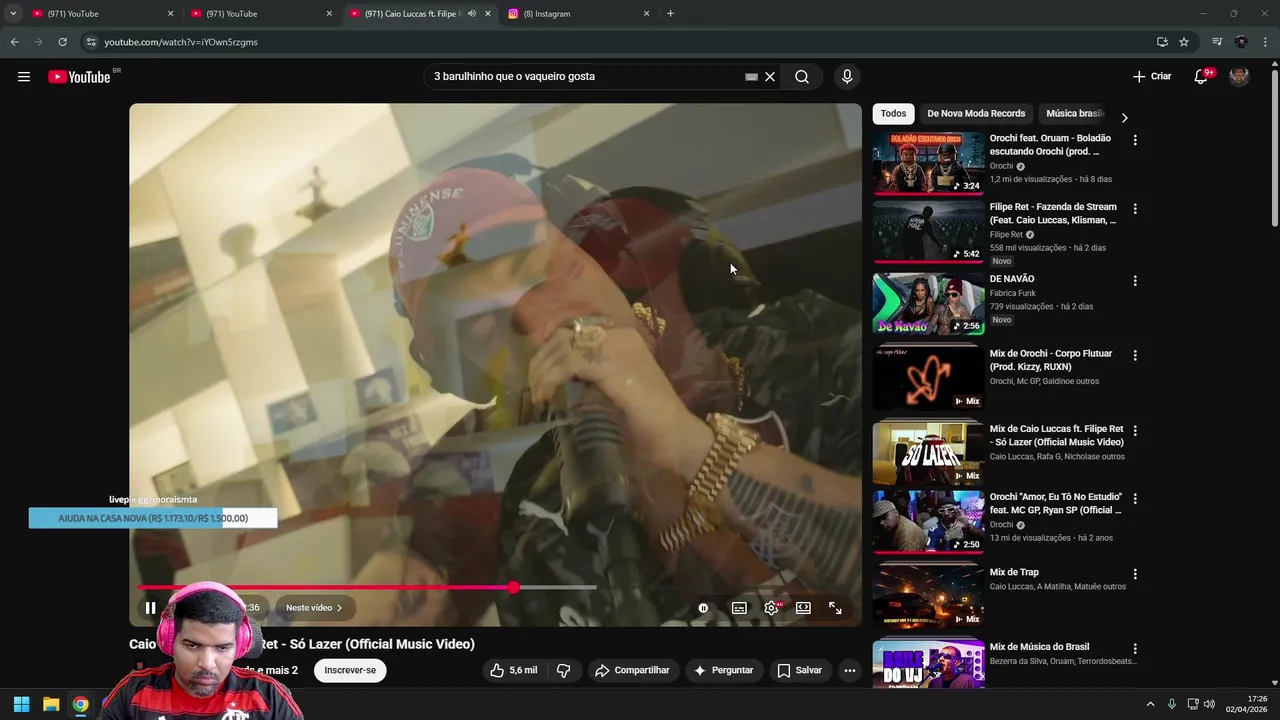The image size is (1280, 720).
Task: Open options for 'Orochi Amor, Eu Tô No Estudio'
Action: (x=1135, y=498)
